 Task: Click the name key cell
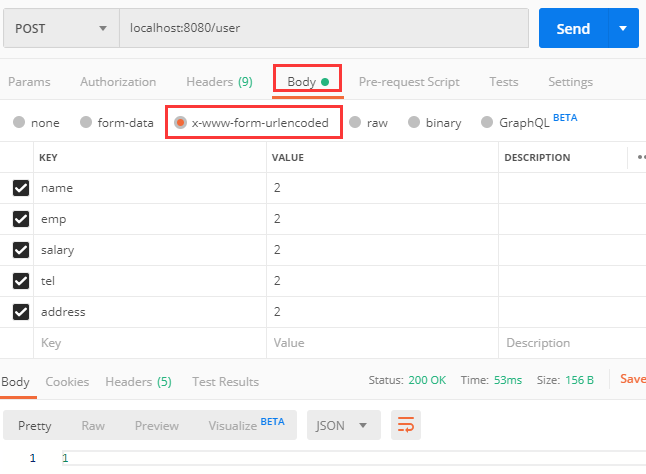pyautogui.click(x=150, y=188)
